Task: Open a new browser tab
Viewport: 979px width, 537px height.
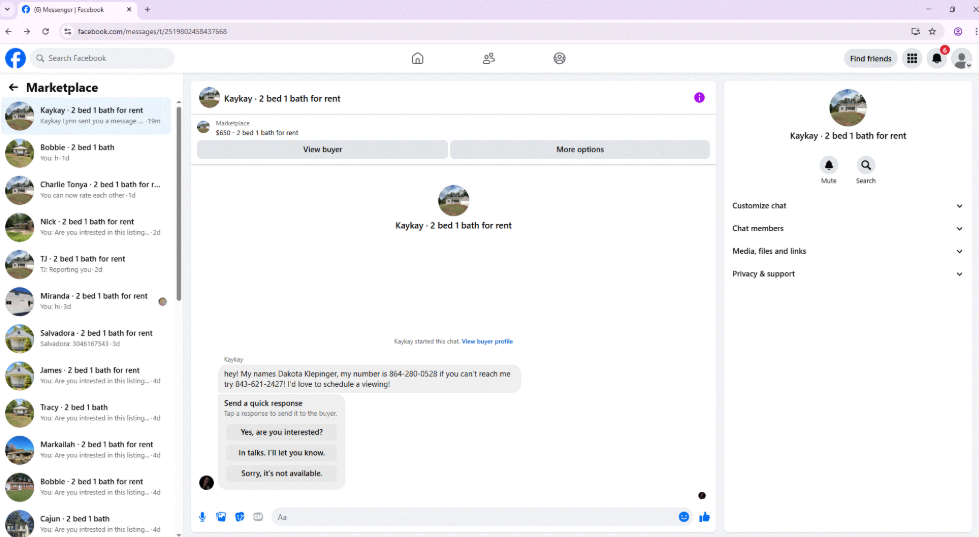Action: 147,9
